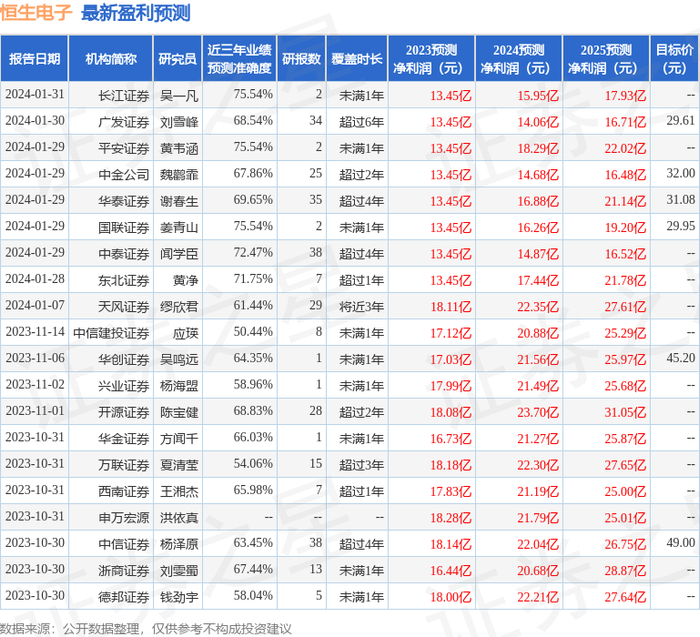Click 2024 profit value 18.29亿
The height and width of the screenshot is (637, 700).
[x=538, y=148]
